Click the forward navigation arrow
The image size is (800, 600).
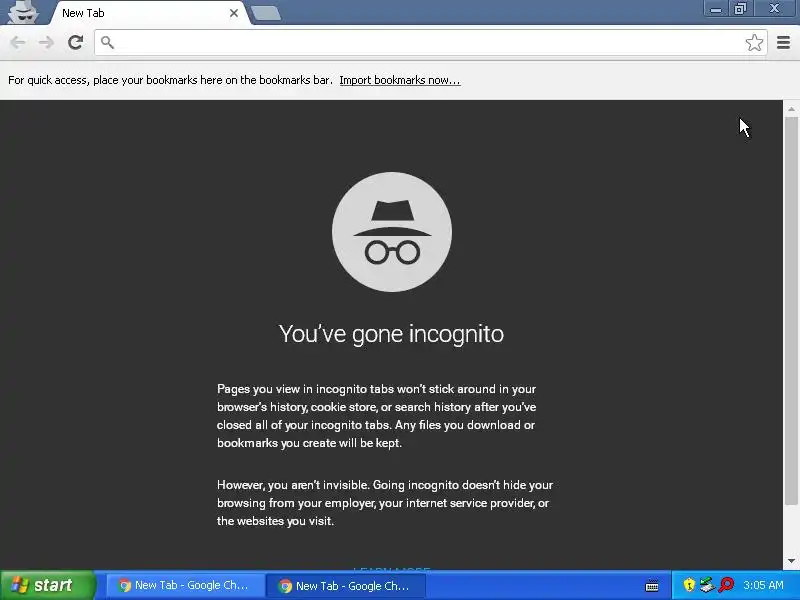click(x=46, y=42)
